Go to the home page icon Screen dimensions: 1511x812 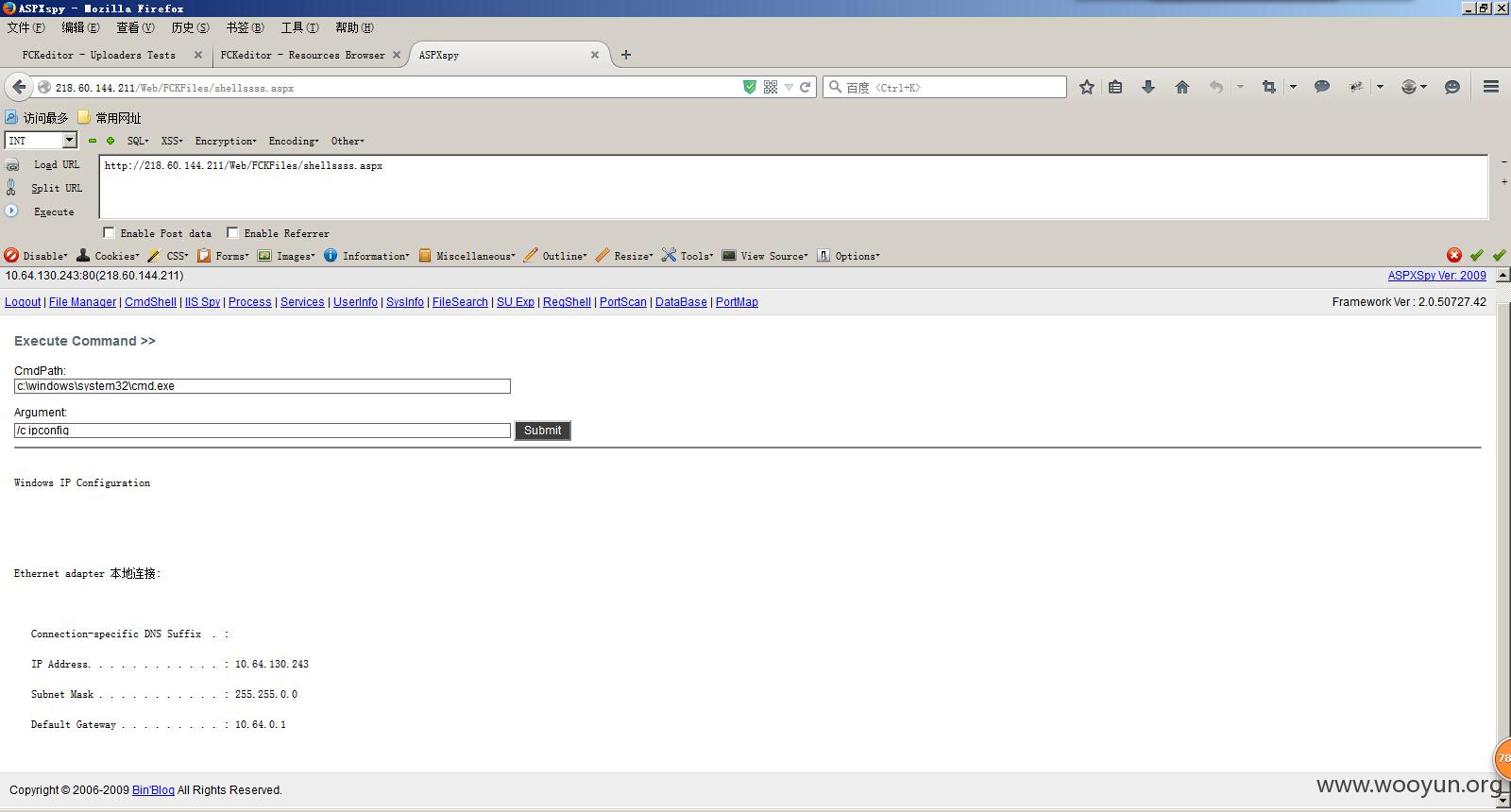1181,87
